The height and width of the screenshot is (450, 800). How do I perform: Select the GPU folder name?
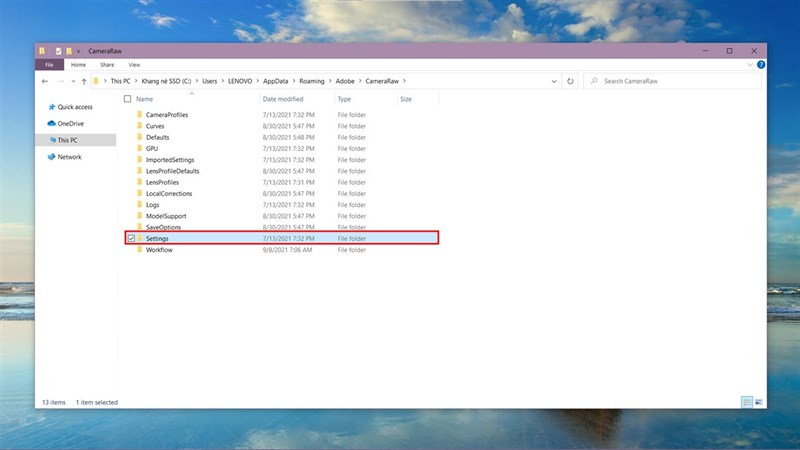click(152, 148)
